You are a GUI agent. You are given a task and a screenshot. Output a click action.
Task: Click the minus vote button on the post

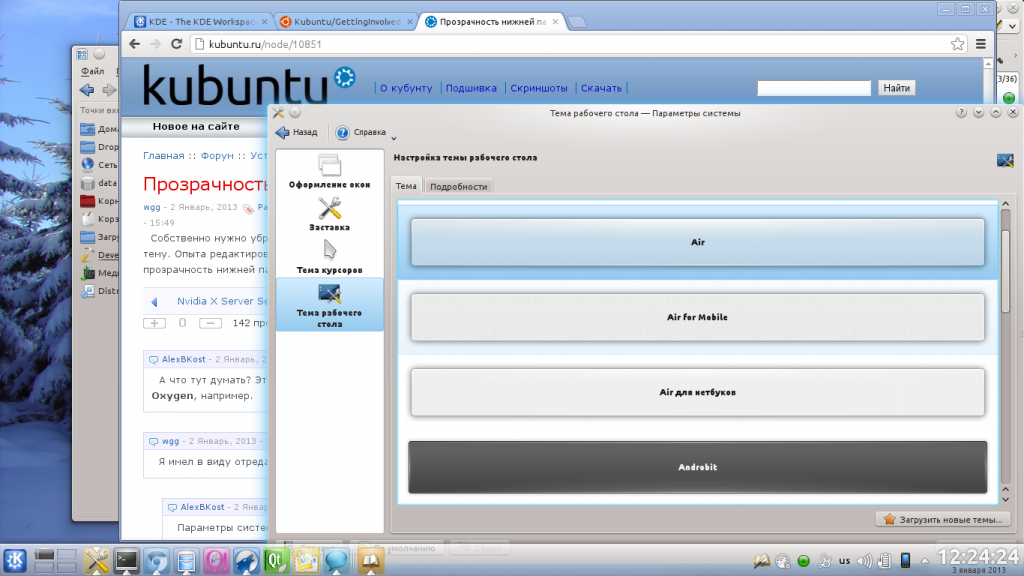(x=210, y=323)
